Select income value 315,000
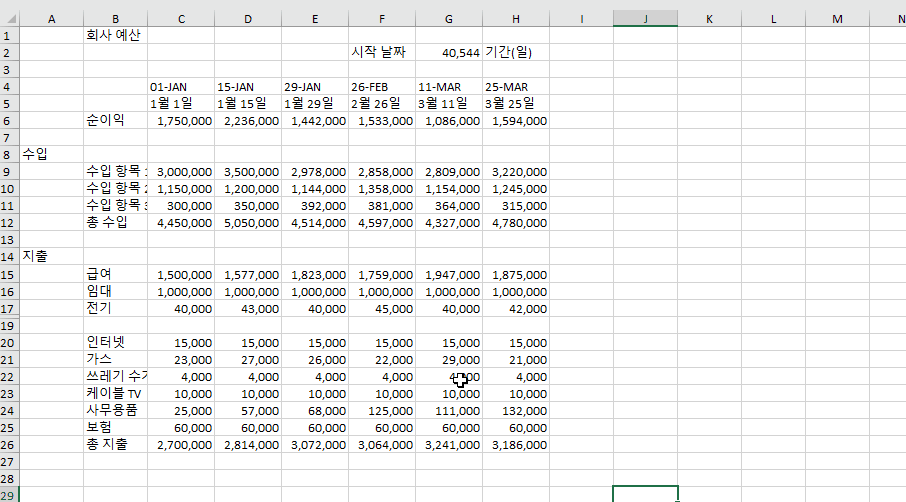The image size is (906, 502). click(516, 206)
